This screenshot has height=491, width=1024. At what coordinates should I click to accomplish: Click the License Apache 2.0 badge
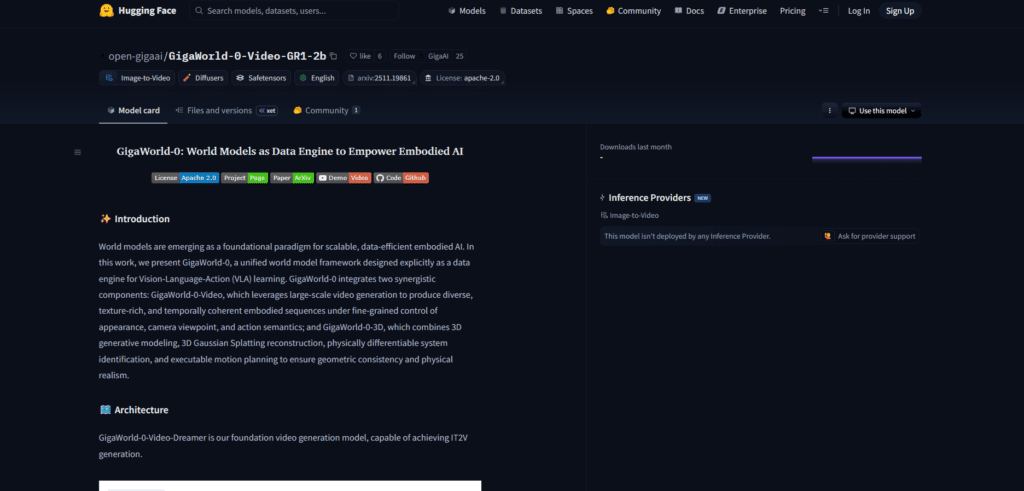click(185, 178)
